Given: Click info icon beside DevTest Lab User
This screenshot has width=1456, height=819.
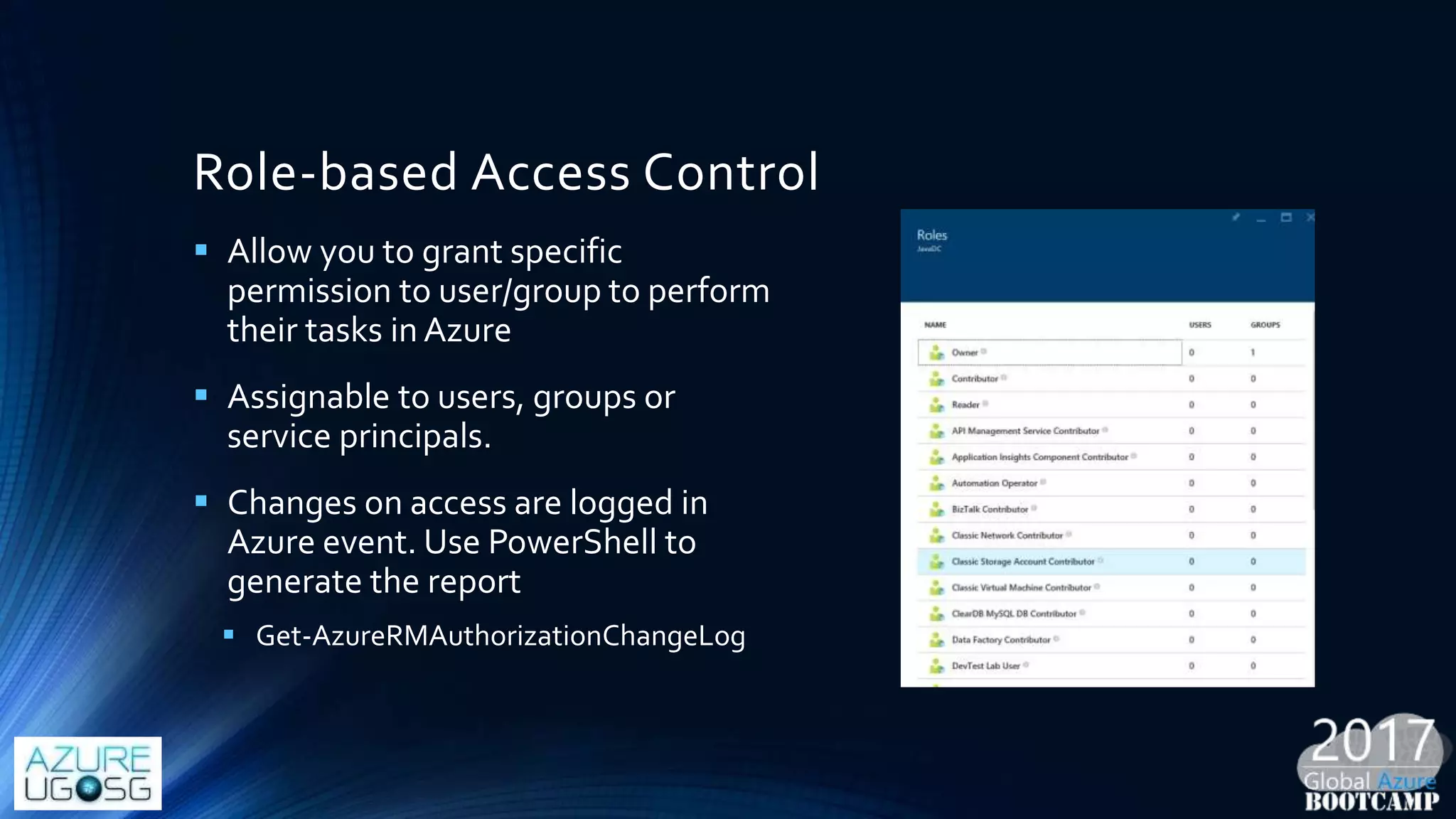Looking at the screenshot, I should coord(1026,665).
